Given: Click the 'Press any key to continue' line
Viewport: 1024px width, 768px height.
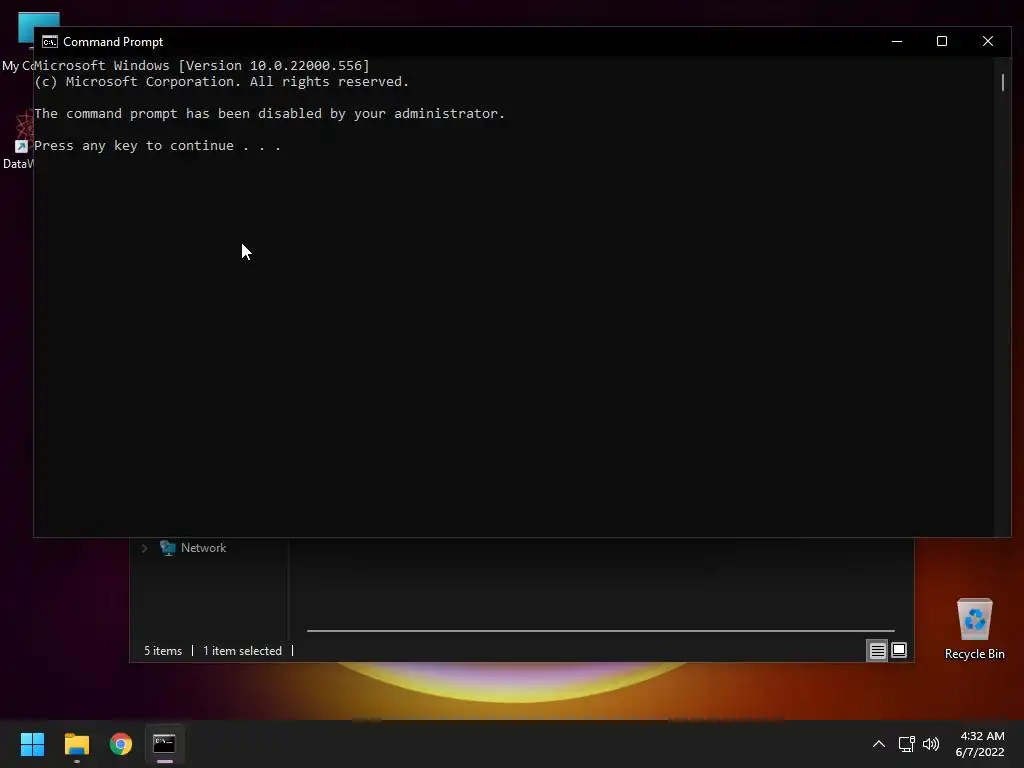Looking at the screenshot, I should pyautogui.click(x=157, y=146).
